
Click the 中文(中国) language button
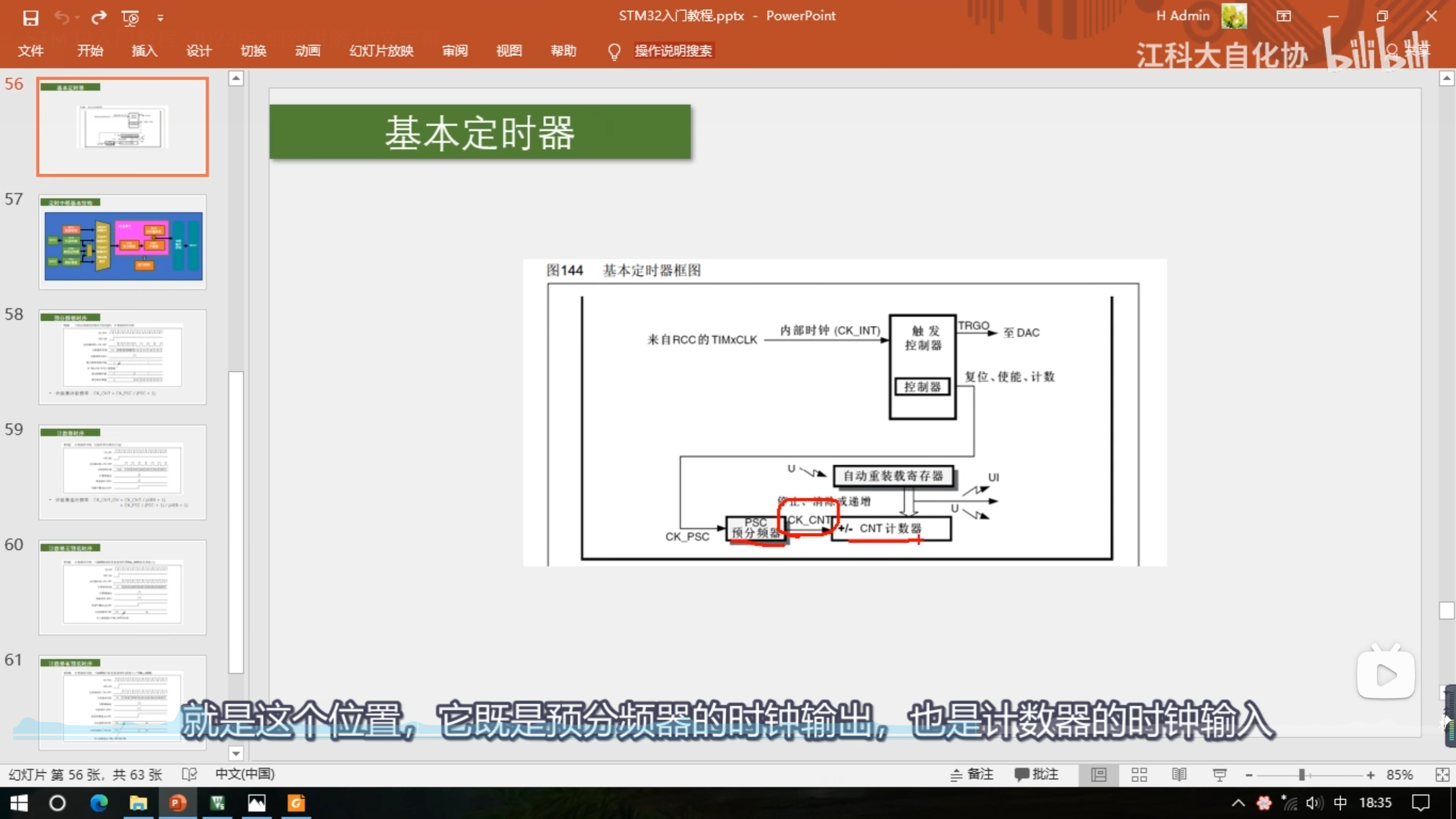(245, 775)
